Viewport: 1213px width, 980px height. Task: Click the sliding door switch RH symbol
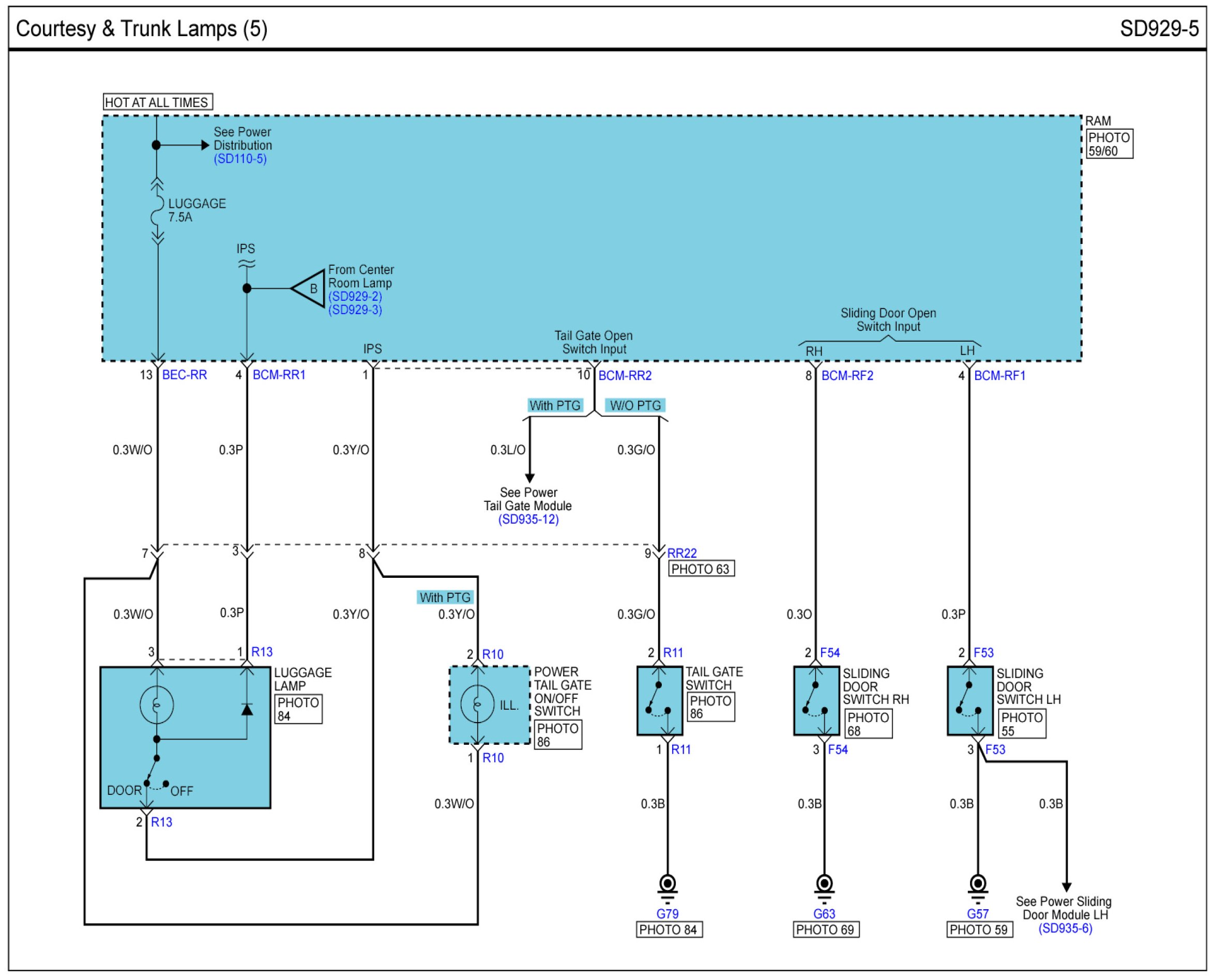(x=816, y=701)
